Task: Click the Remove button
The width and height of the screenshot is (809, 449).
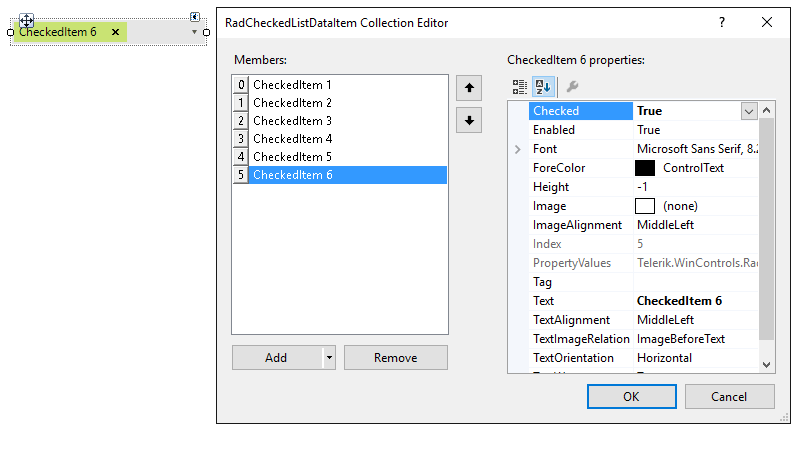Action: tap(396, 358)
